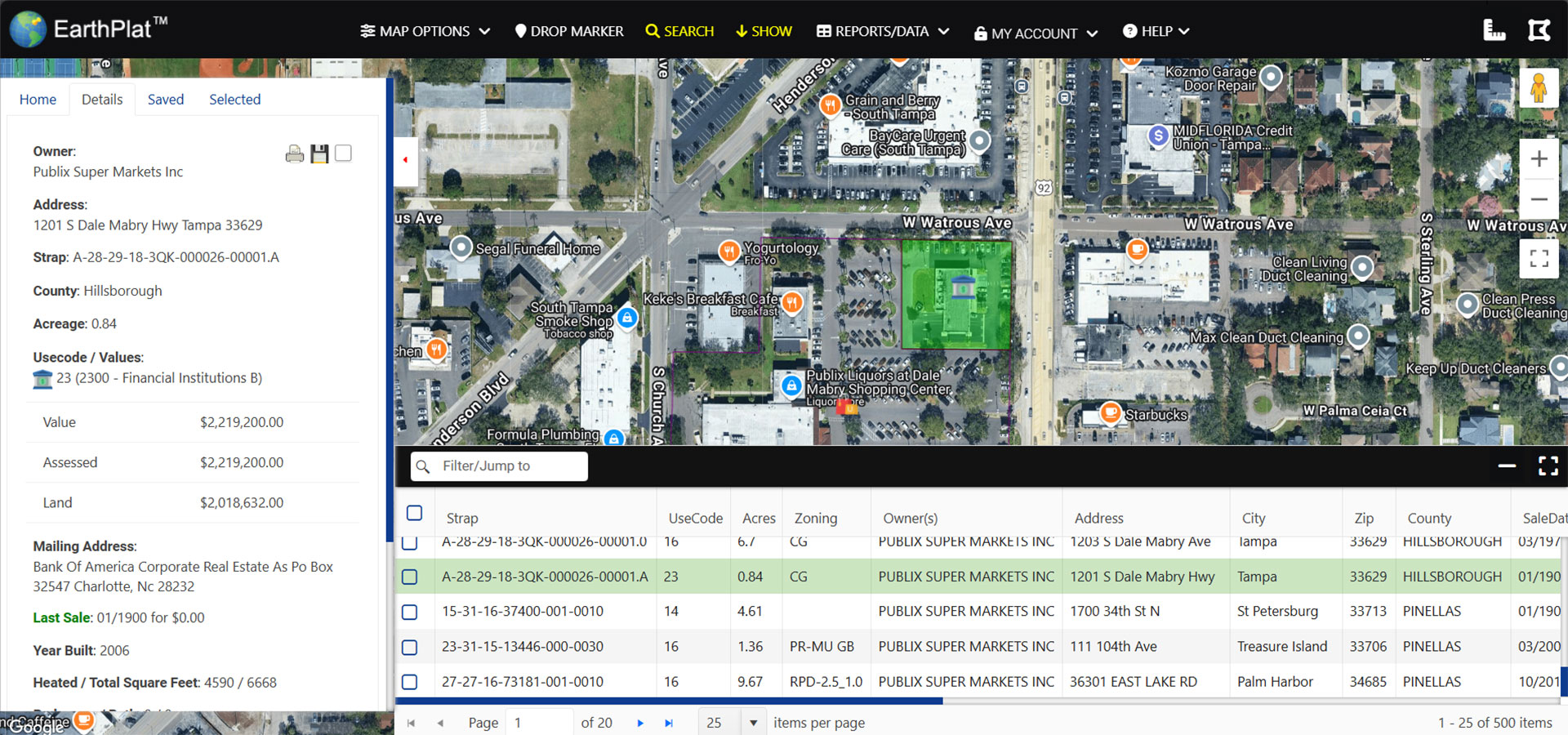Print the parcel details
The width and height of the screenshot is (1568, 735).
(295, 154)
